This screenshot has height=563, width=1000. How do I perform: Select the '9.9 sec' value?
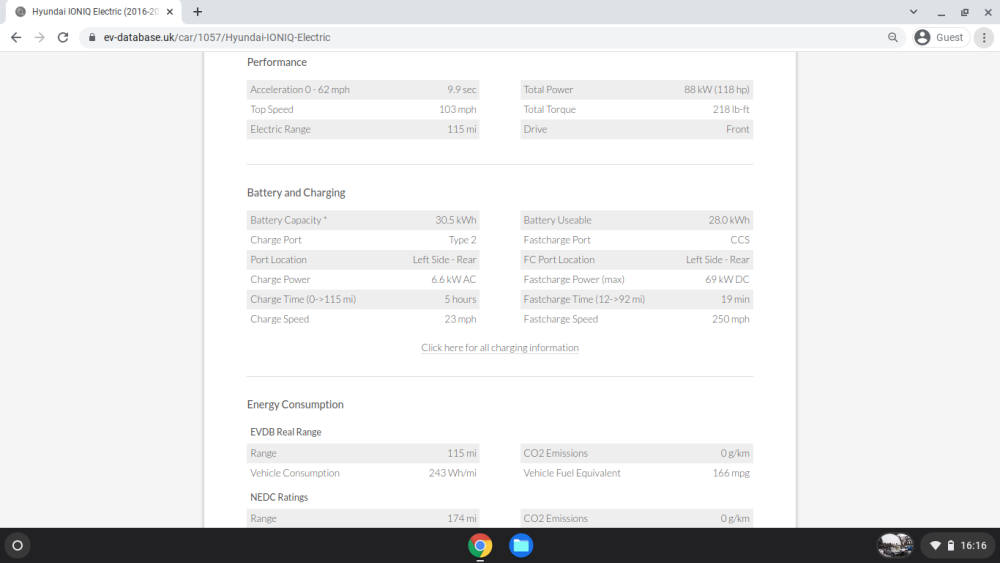click(x=462, y=90)
